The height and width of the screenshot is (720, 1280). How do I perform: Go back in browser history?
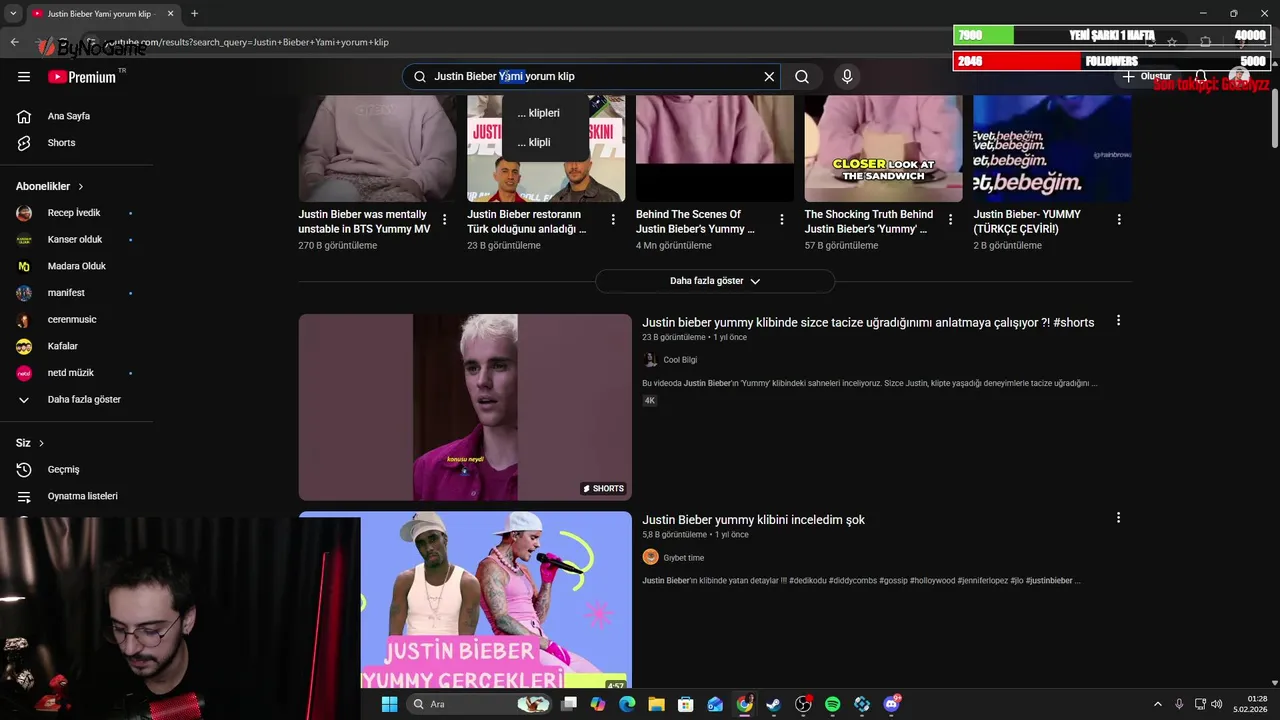coord(14,42)
